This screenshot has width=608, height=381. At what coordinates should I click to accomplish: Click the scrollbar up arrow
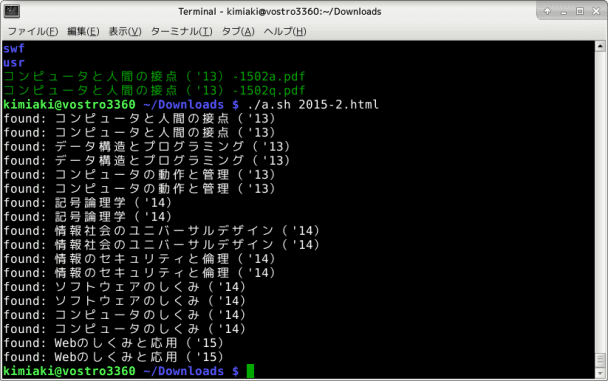[x=600, y=46]
